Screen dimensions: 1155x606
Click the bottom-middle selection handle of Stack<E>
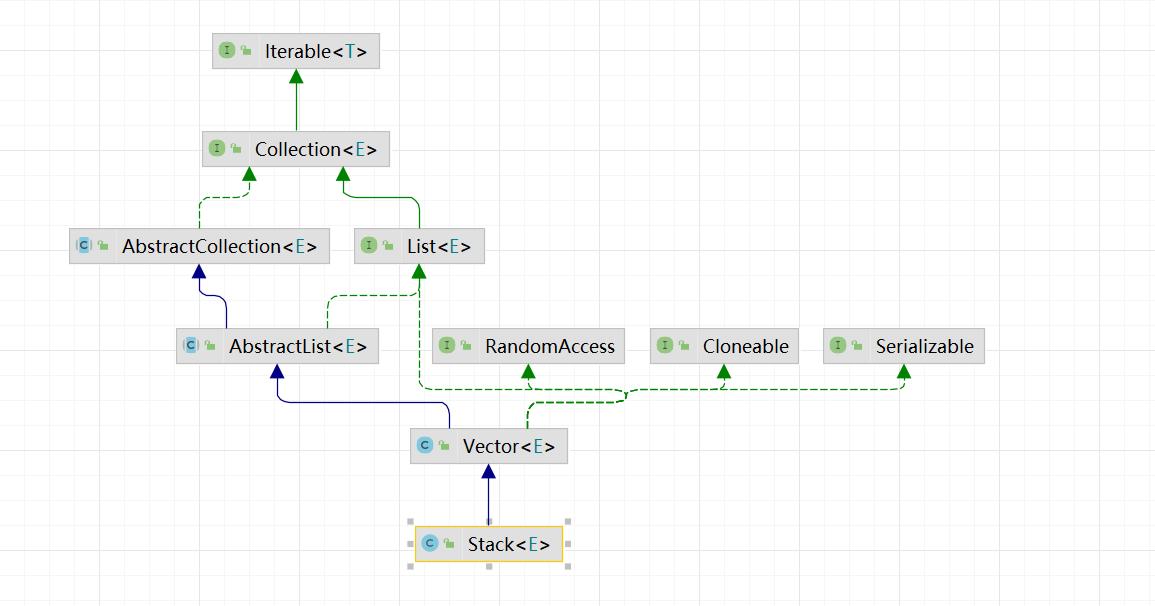tap(489, 566)
